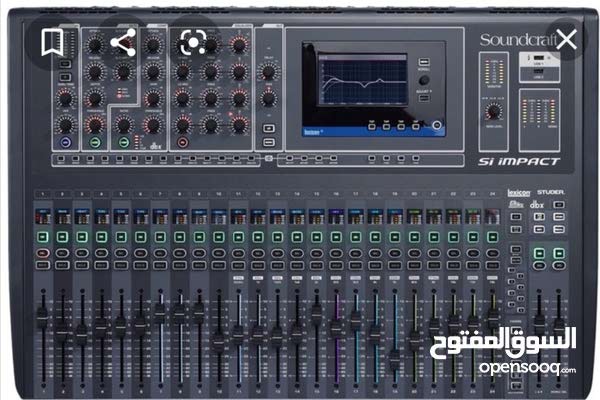This screenshot has height=400, width=600.
Task: Share the listing via the share icon
Action: coord(123,42)
